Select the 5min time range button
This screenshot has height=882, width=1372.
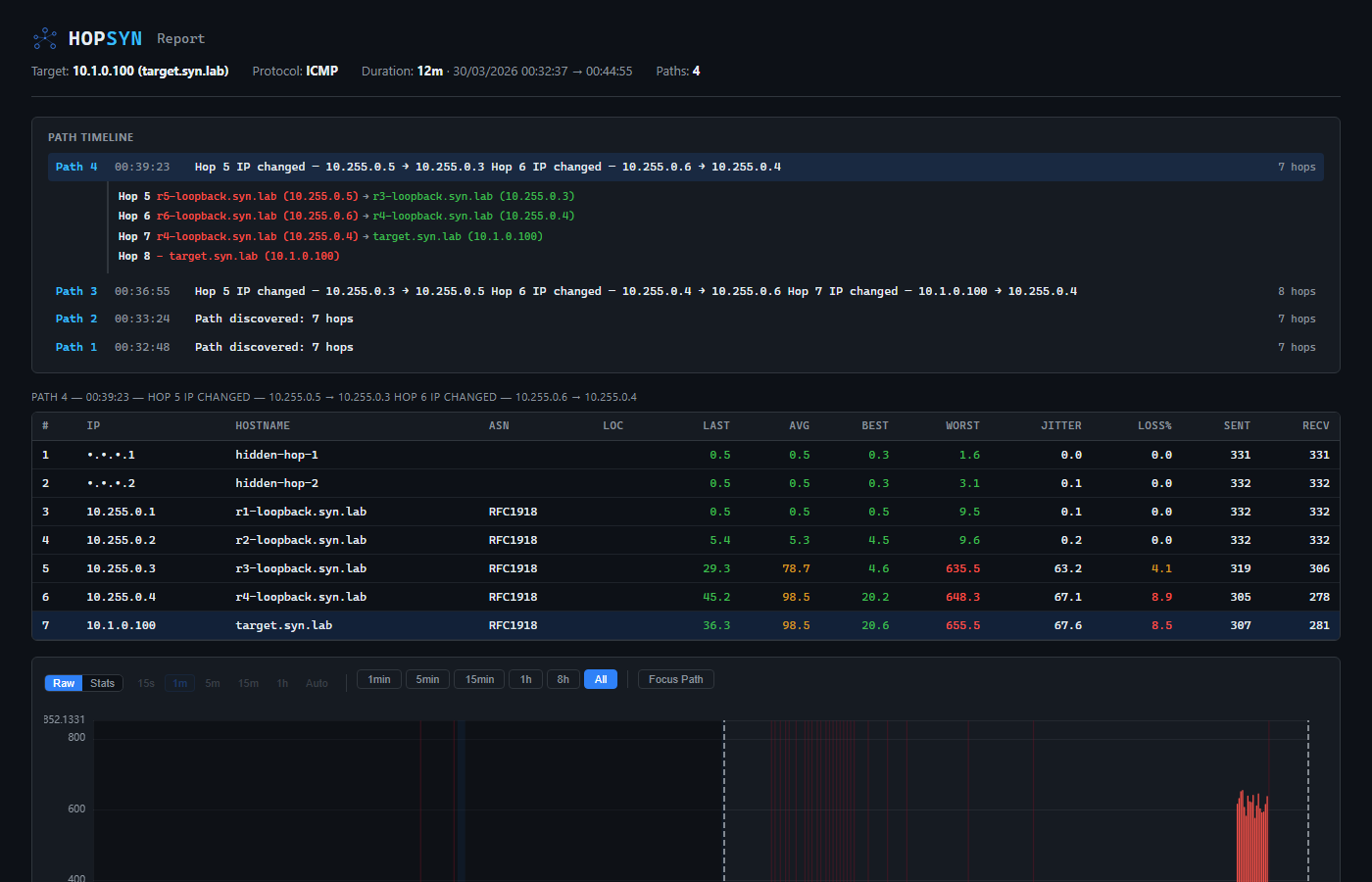coord(427,678)
